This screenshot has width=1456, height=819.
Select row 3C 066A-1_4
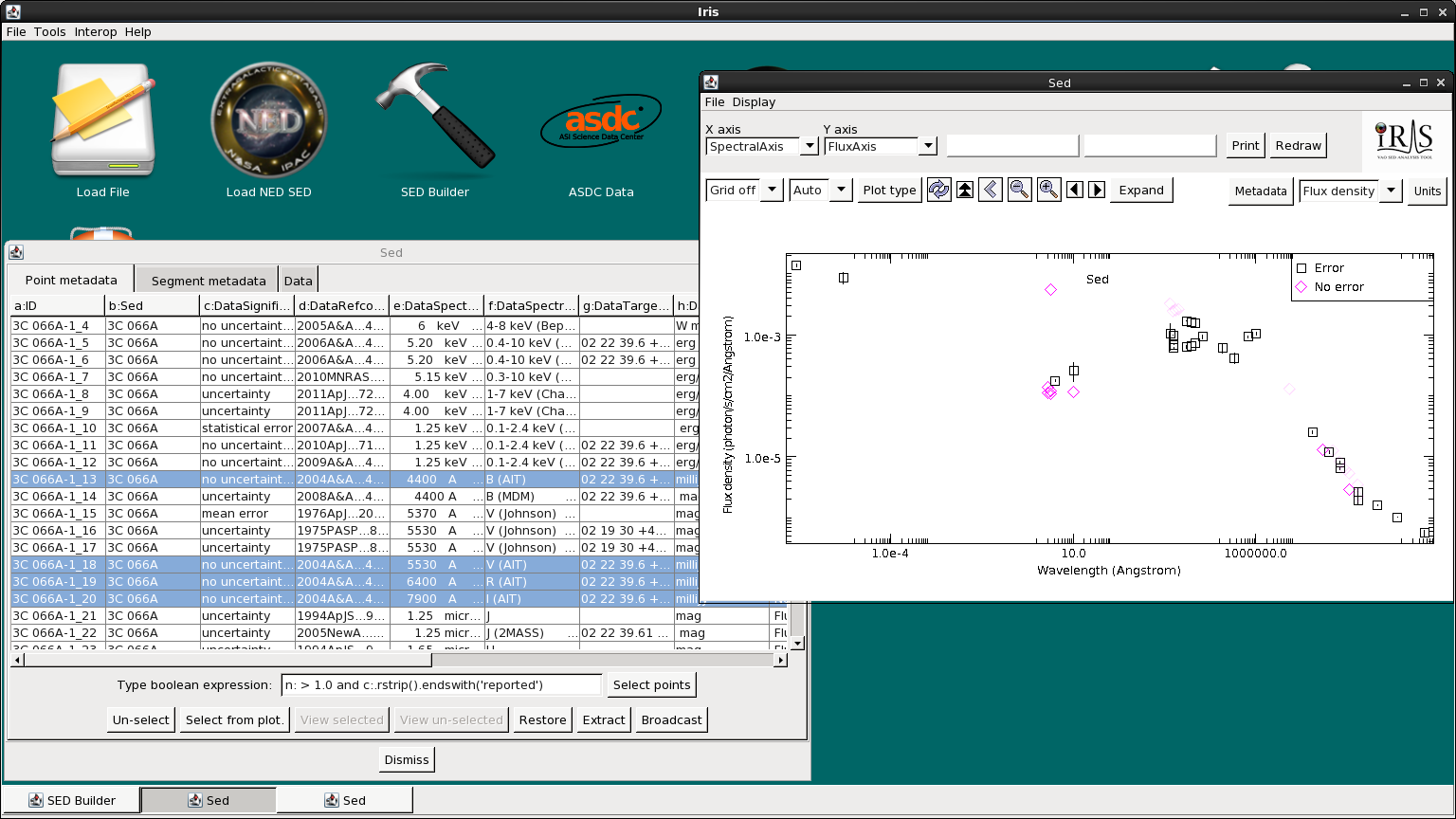tap(401, 325)
